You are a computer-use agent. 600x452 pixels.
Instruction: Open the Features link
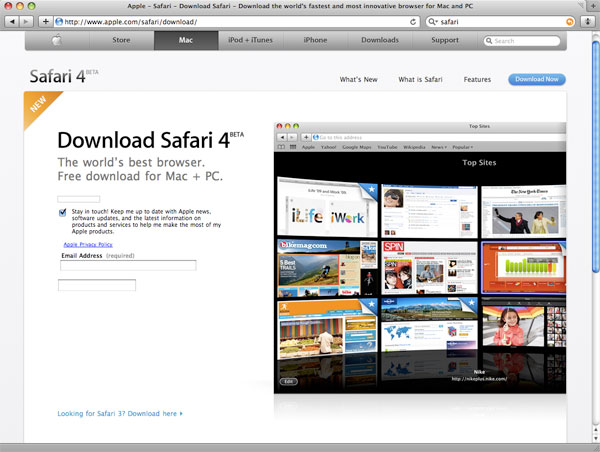pyautogui.click(x=477, y=80)
